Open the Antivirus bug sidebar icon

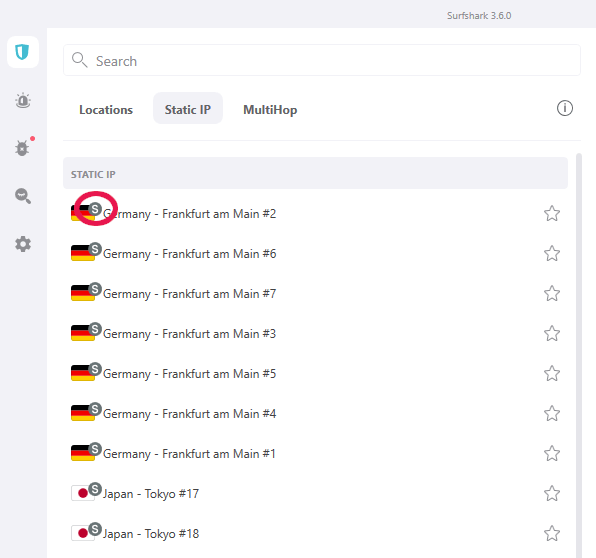(22, 148)
